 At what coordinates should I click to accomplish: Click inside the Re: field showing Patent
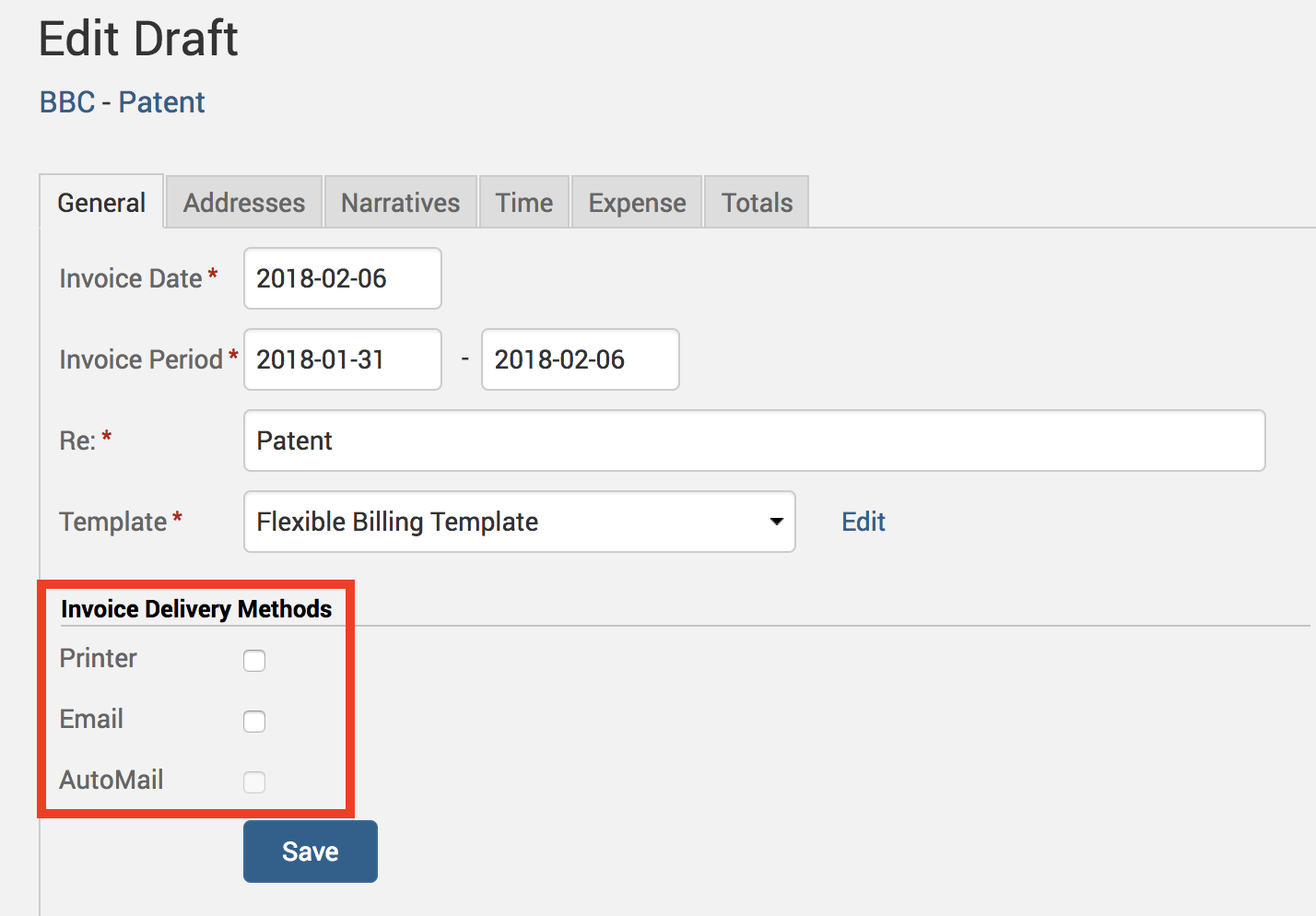(754, 440)
